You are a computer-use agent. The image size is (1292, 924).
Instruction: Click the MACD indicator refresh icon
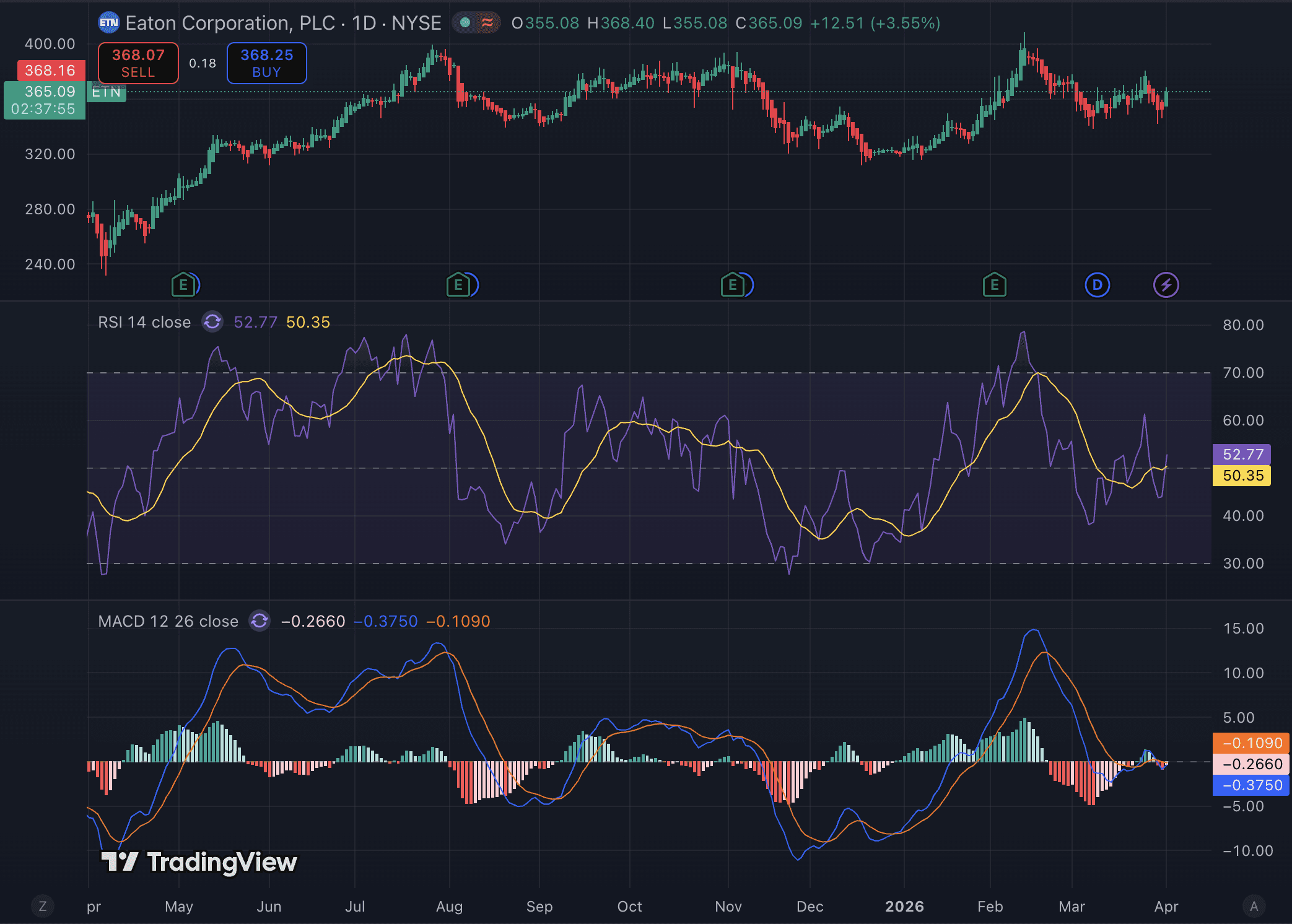click(260, 621)
